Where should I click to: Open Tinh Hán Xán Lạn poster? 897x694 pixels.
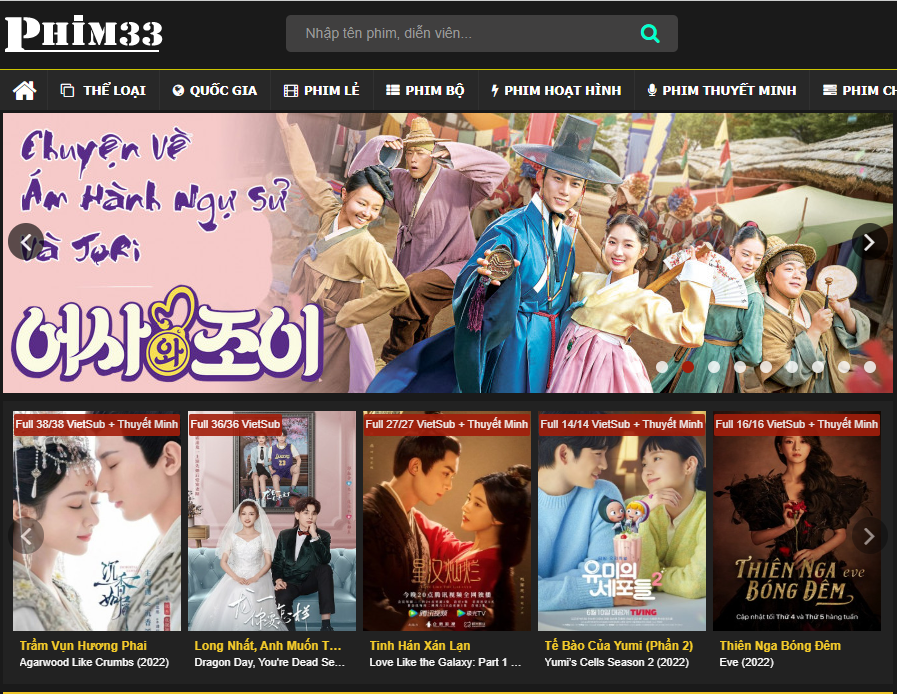pyautogui.click(x=447, y=521)
